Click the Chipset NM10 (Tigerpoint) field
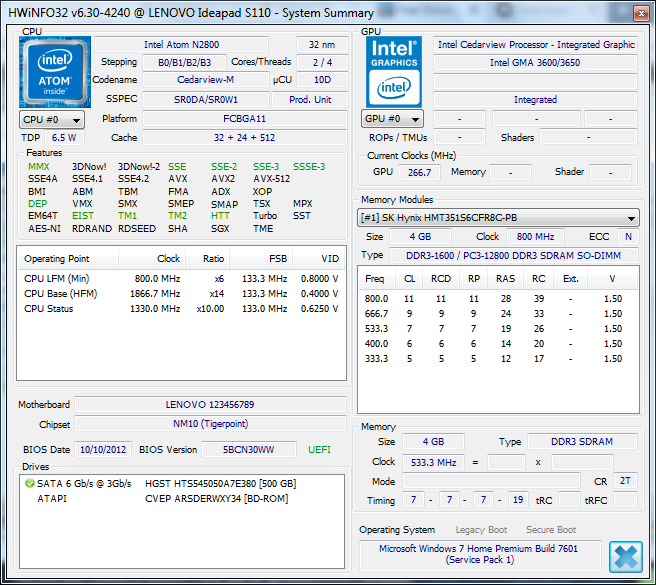 pos(210,424)
